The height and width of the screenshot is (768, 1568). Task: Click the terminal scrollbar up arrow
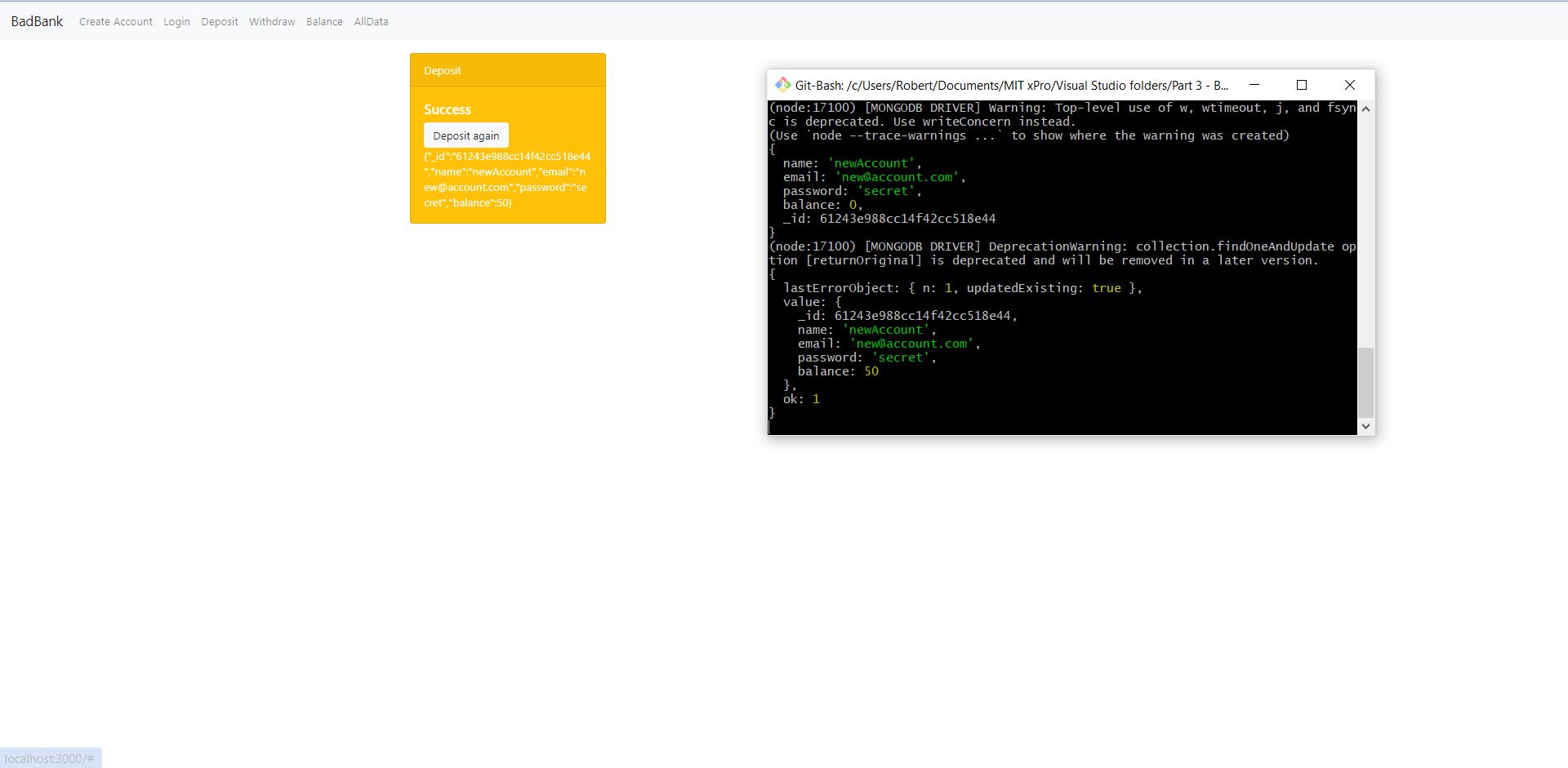(x=1365, y=108)
